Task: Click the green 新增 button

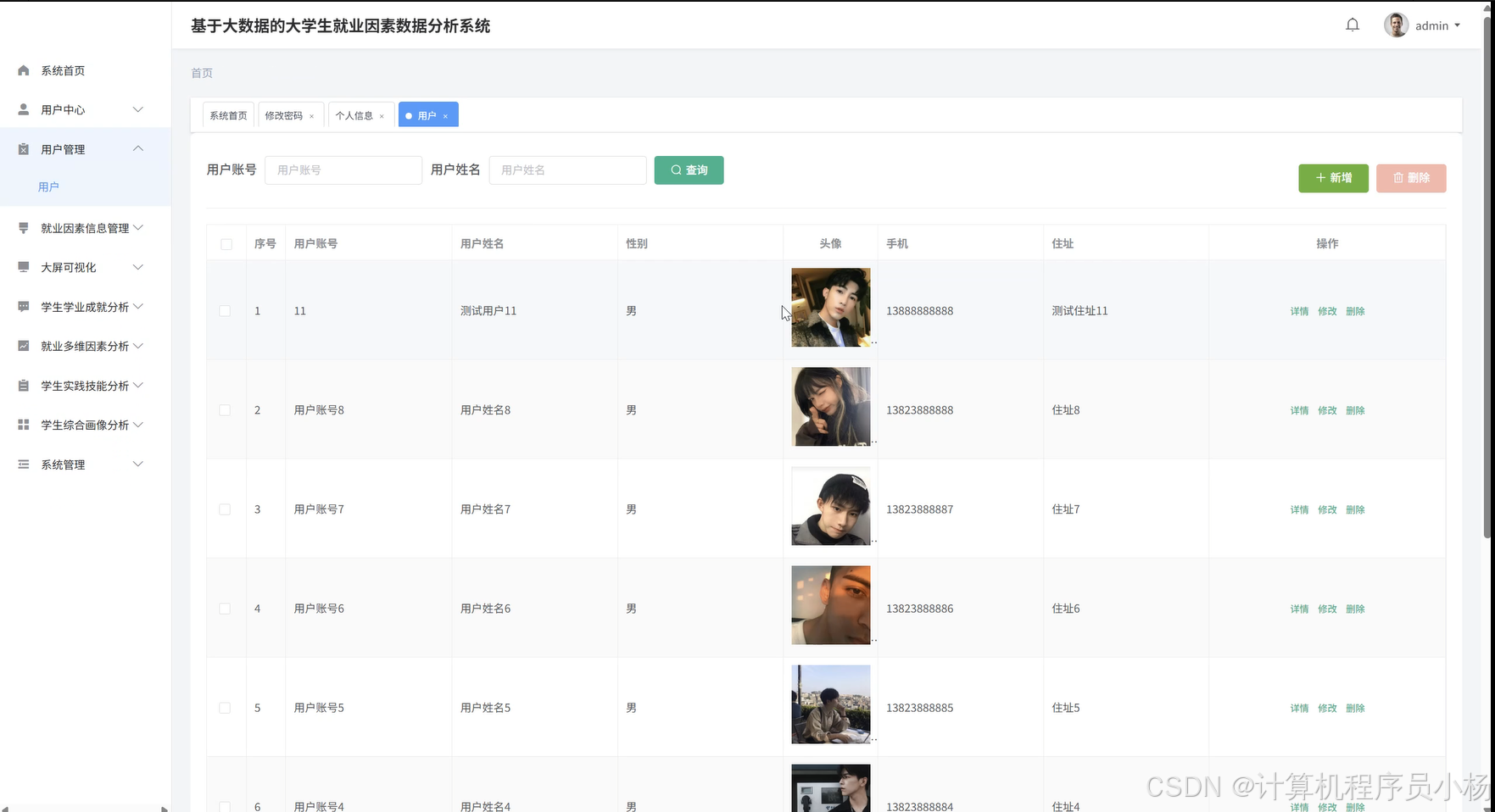Action: point(1333,178)
